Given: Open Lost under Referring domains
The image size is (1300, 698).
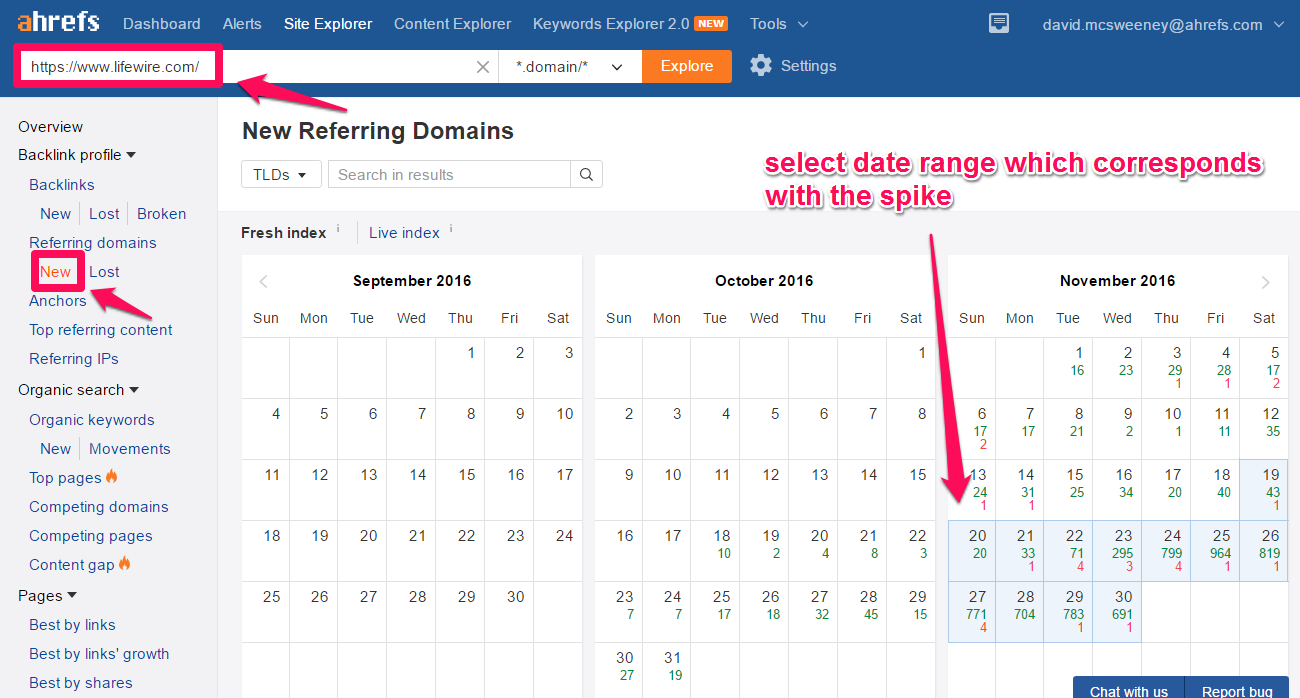Looking at the screenshot, I should 104,272.
